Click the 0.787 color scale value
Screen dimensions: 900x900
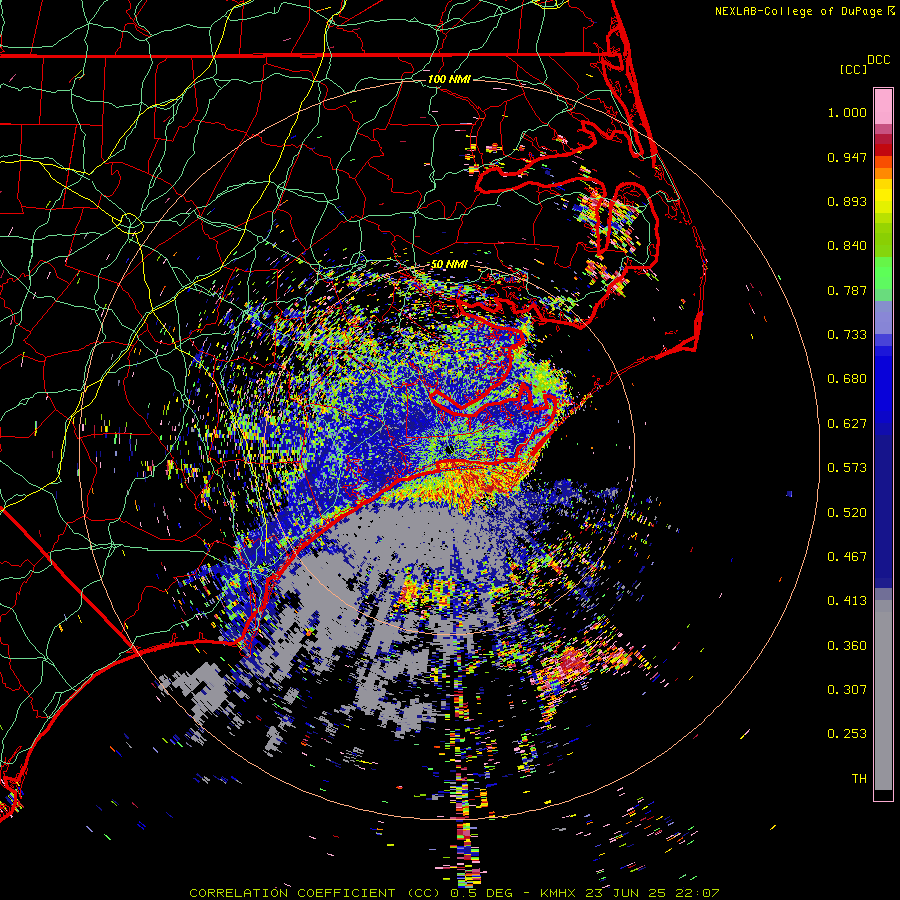click(x=847, y=290)
